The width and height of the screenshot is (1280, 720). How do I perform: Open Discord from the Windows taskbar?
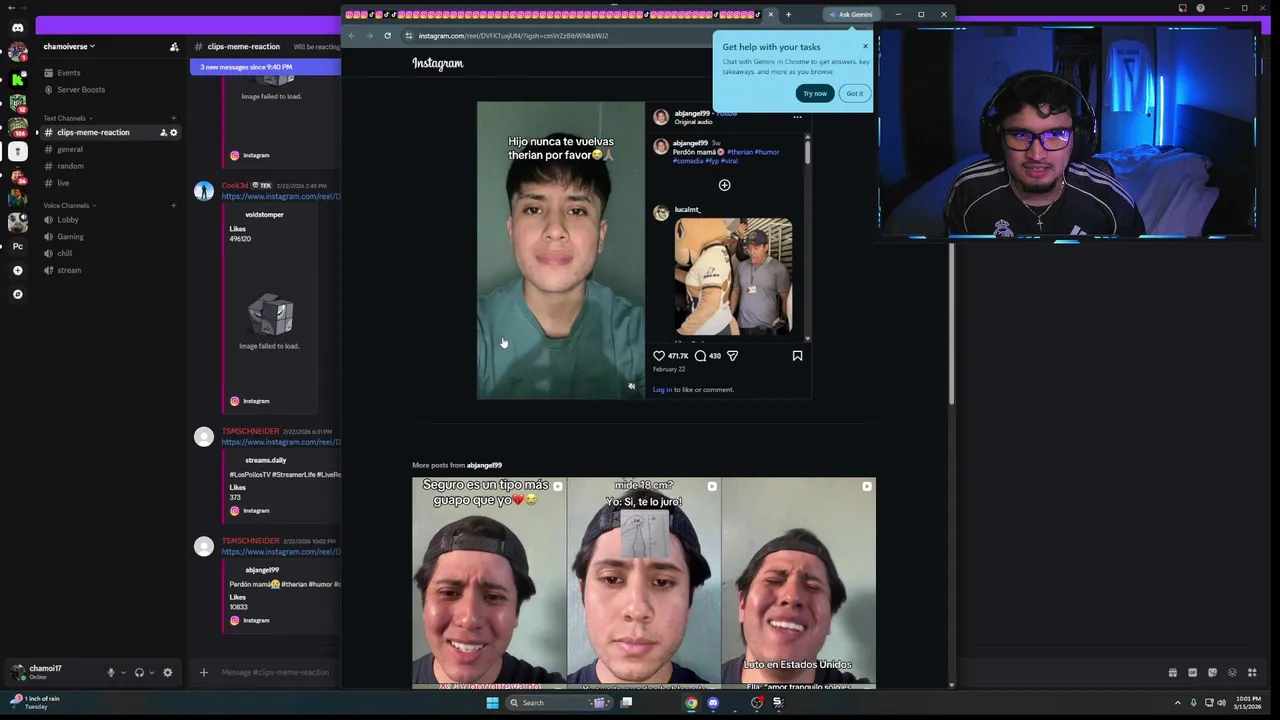713,702
